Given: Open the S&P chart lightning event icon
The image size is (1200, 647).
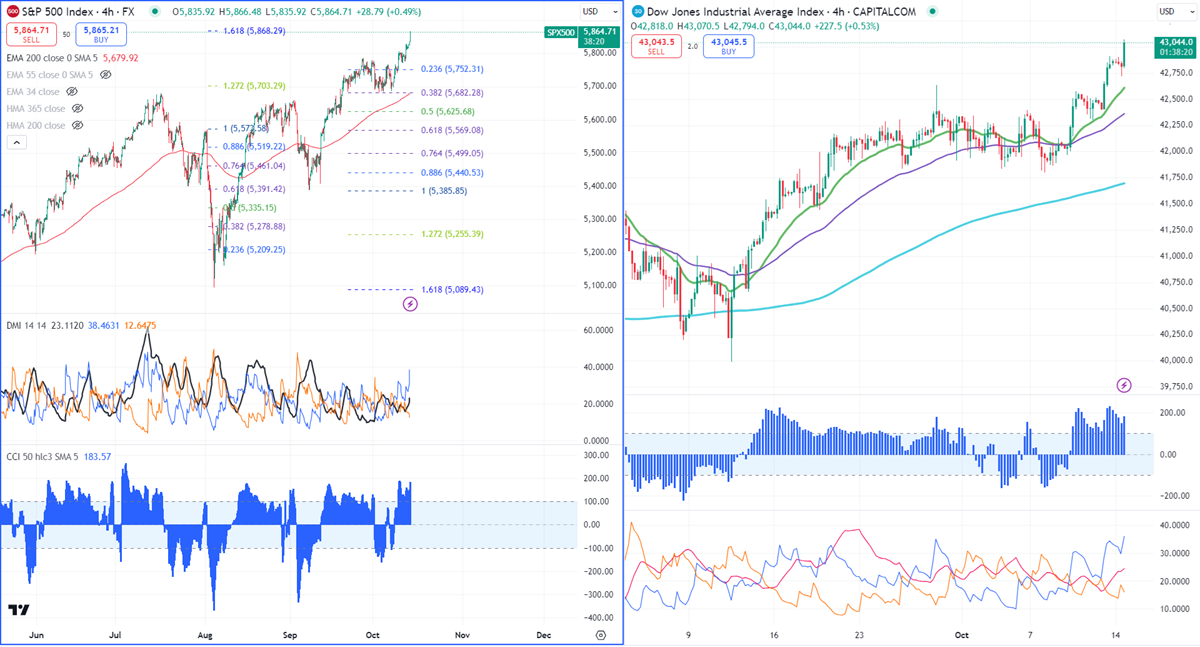Looking at the screenshot, I should pos(410,303).
